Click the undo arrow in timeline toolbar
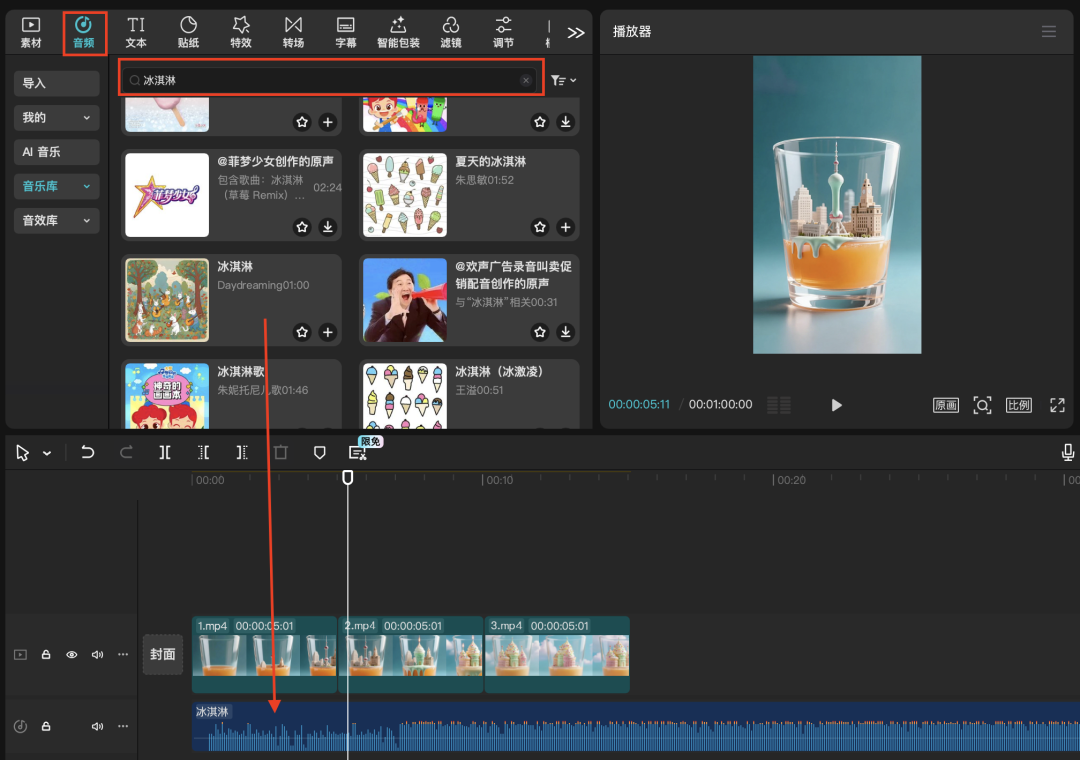Viewport: 1080px width, 760px height. pos(88,453)
